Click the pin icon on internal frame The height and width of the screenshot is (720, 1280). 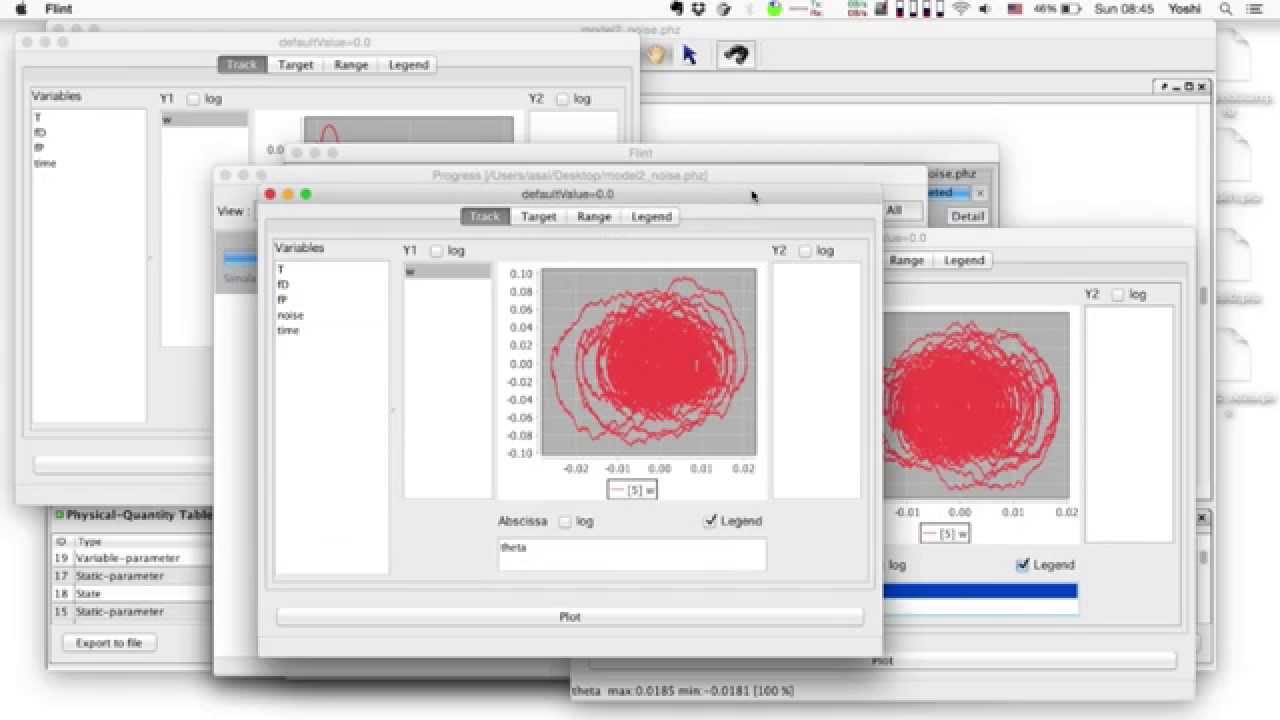point(1164,87)
